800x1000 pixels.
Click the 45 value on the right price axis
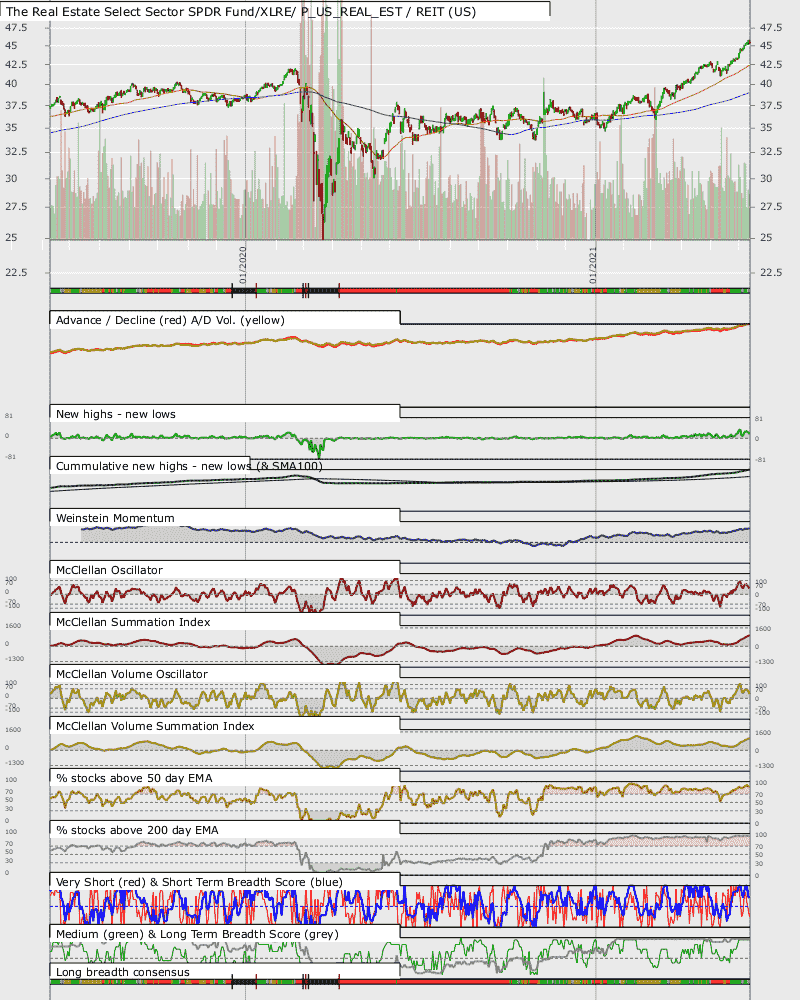tap(766, 45)
